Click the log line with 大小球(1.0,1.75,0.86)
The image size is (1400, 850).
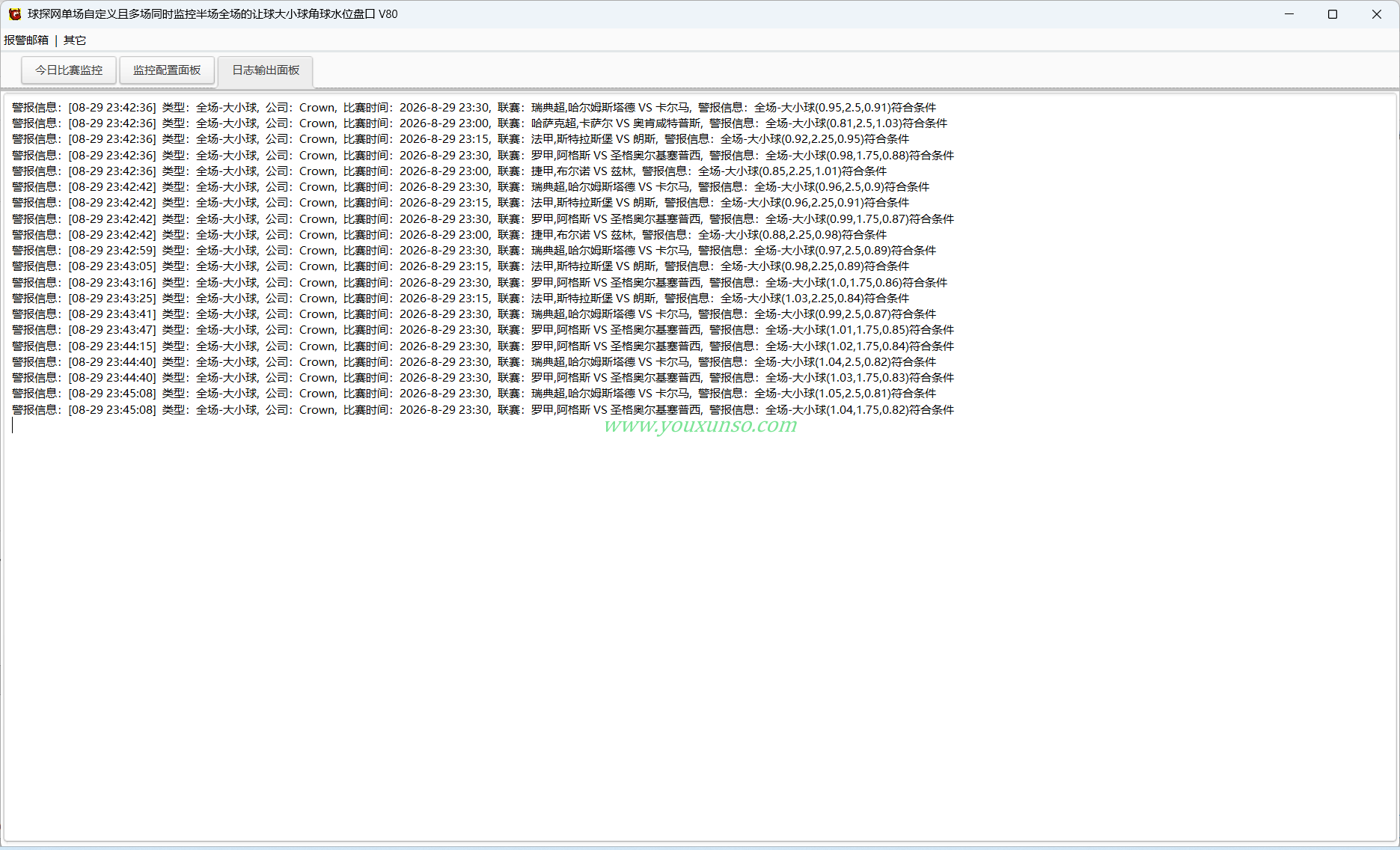click(x=480, y=283)
